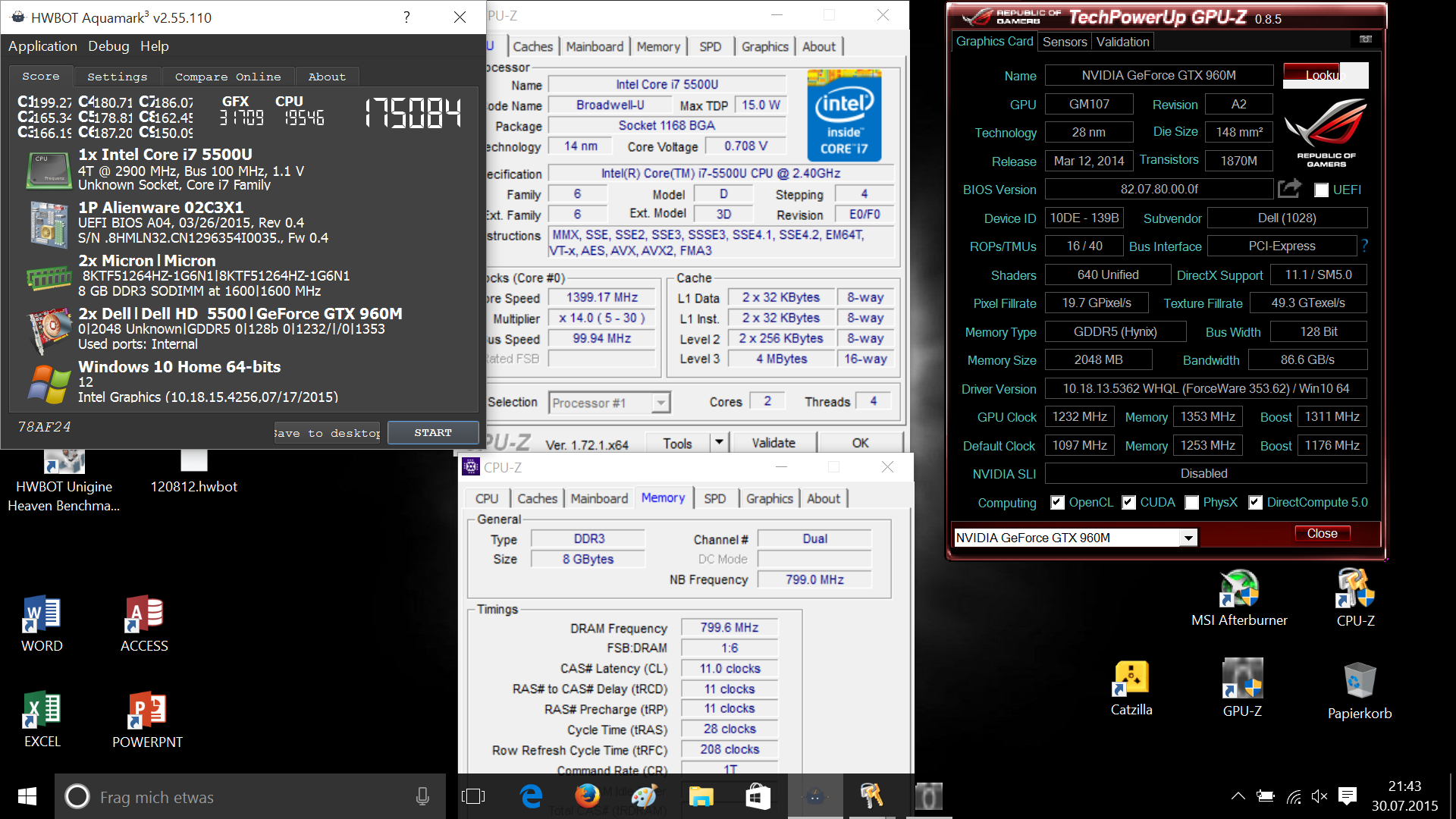Viewport: 1456px width, 819px height.
Task: Expand the GPU selection dropdown in GPU-Z
Action: coord(1188,538)
